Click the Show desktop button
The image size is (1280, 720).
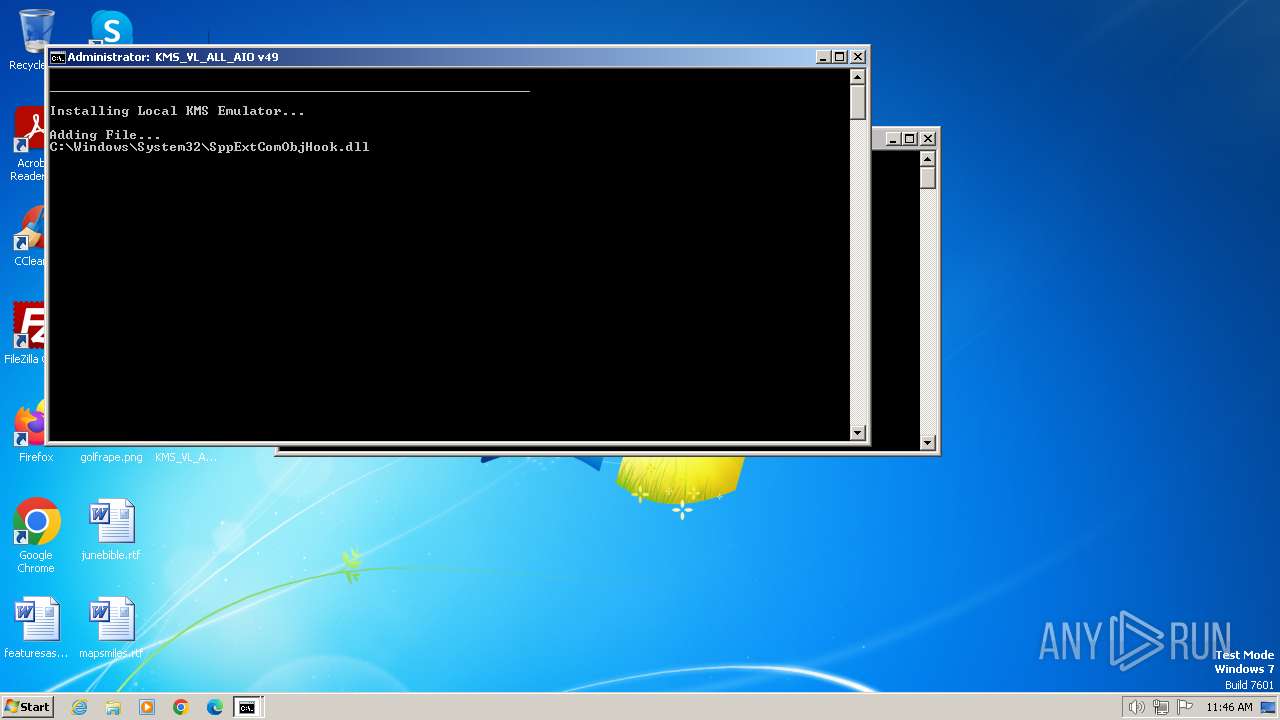[1268, 707]
